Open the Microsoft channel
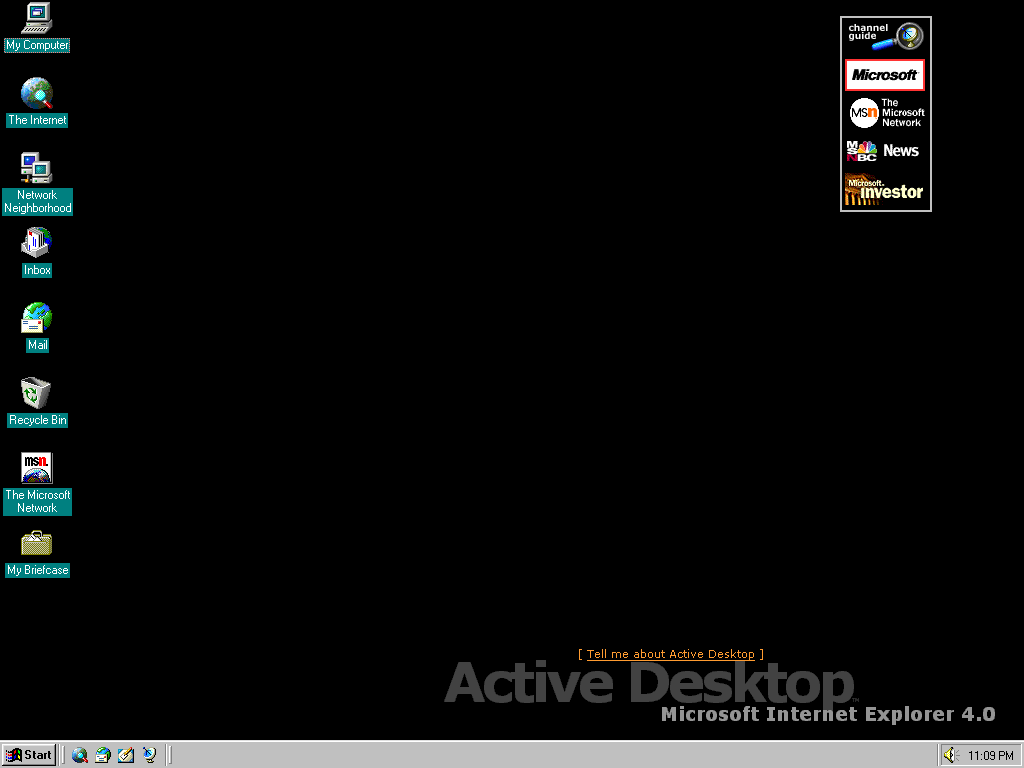Viewport: 1024px width, 768px height. click(885, 75)
